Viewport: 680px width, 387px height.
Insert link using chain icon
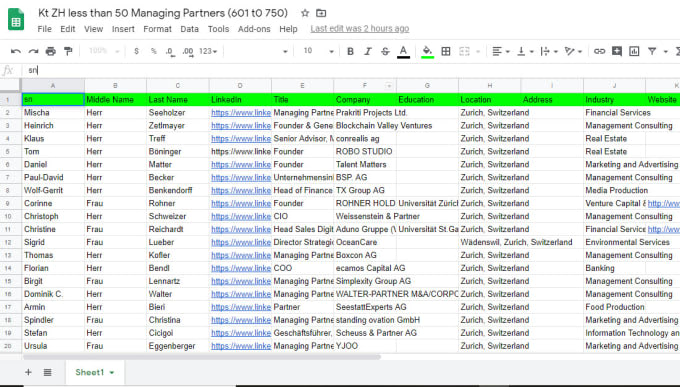[599, 51]
